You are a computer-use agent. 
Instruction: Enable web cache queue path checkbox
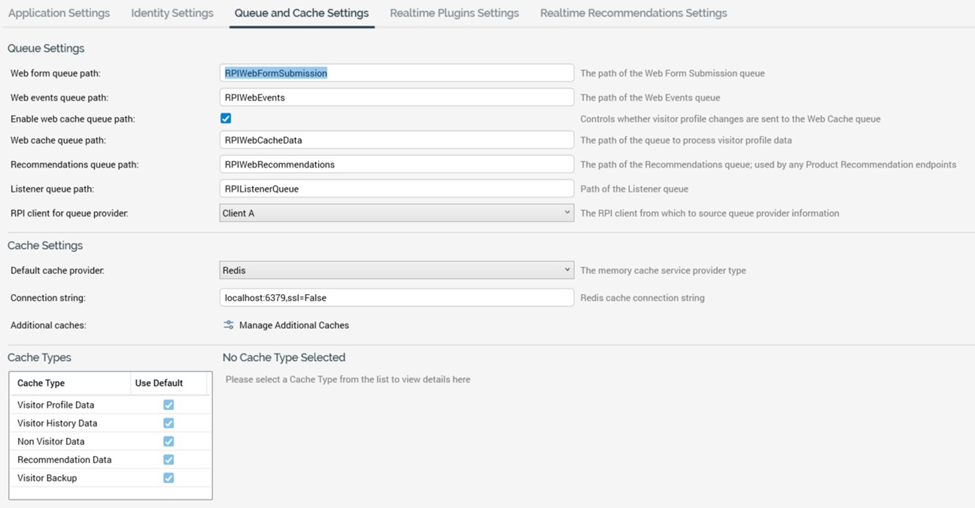point(226,119)
